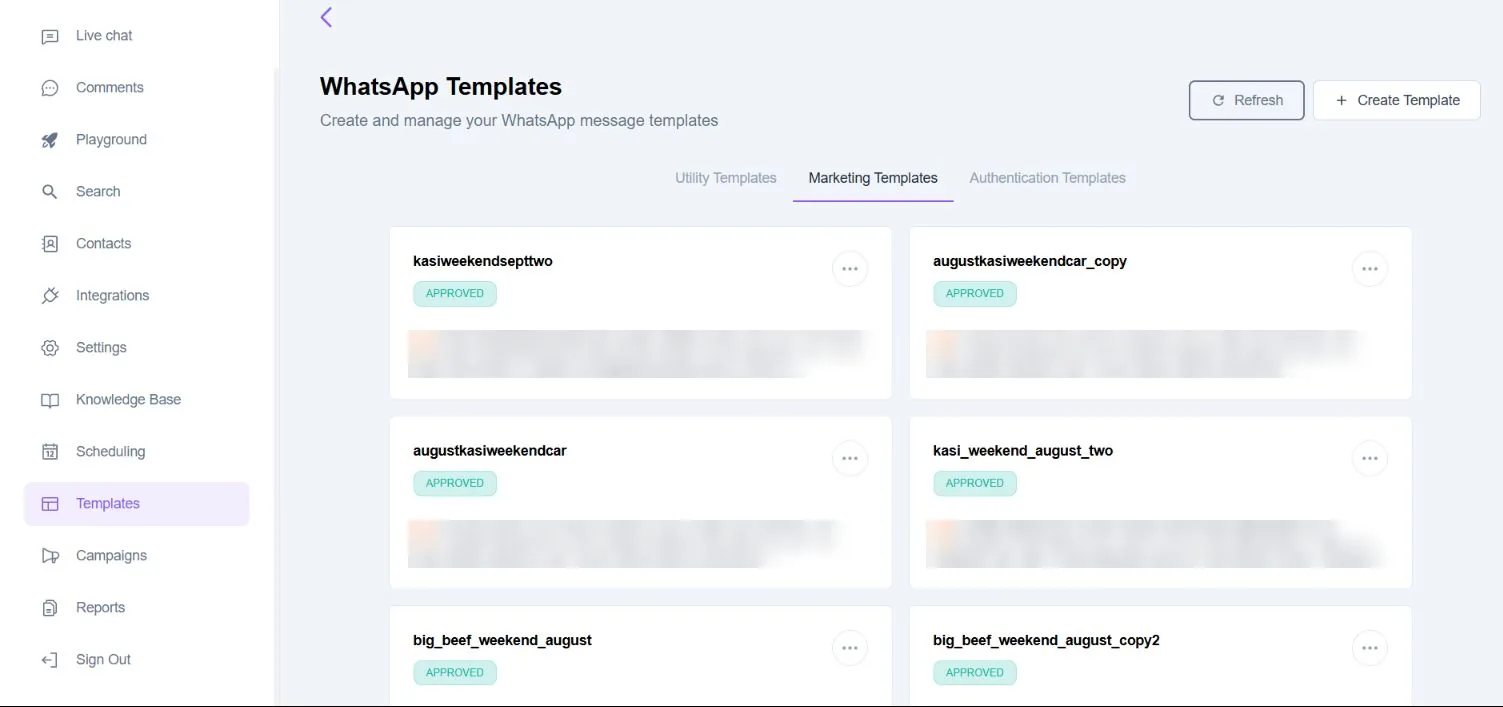Click the WhatsApp Templates heading

441,87
